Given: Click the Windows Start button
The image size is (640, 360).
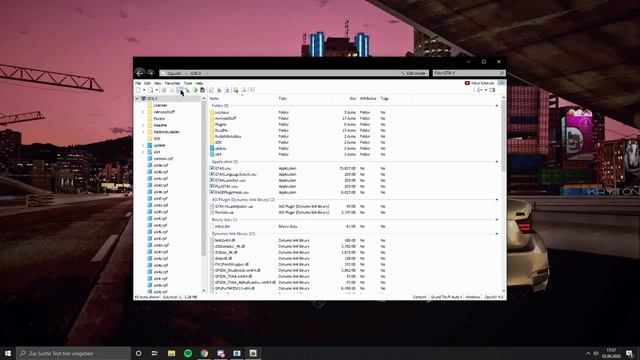Looking at the screenshot, I should (8, 353).
